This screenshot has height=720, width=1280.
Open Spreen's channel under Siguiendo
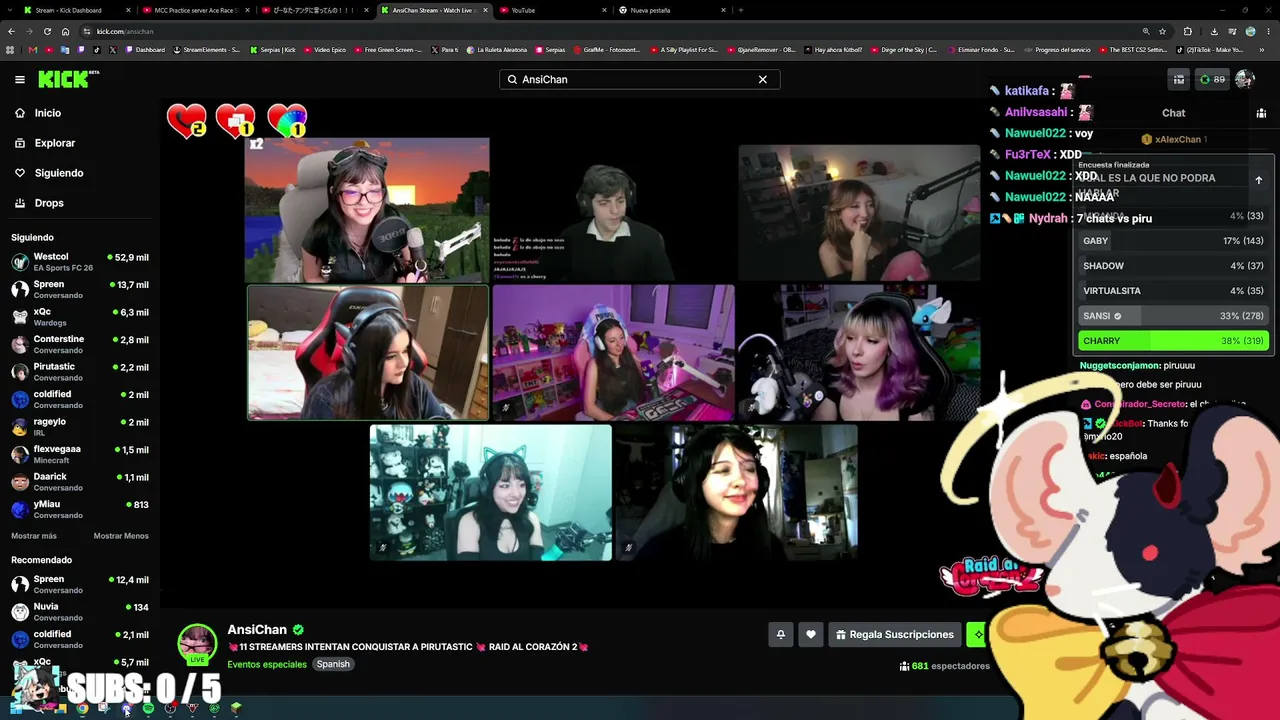pos(80,289)
